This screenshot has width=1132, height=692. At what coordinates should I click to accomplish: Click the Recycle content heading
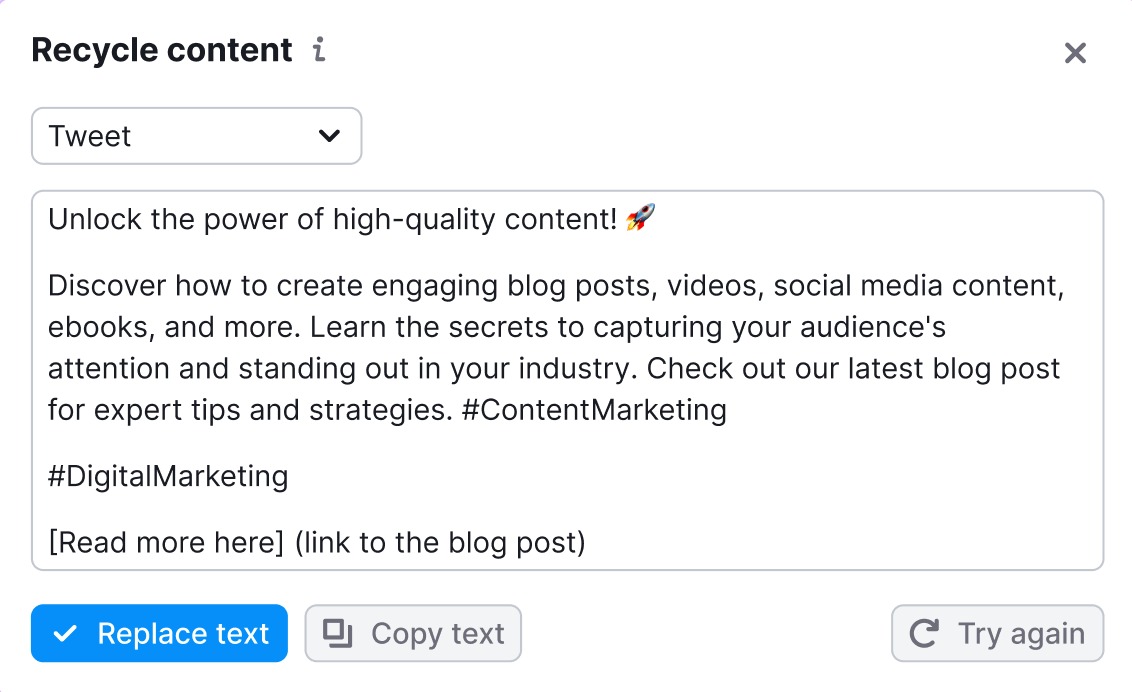click(162, 50)
